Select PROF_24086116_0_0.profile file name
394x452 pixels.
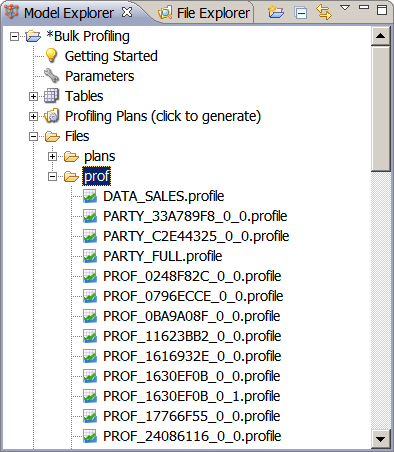[192, 436]
